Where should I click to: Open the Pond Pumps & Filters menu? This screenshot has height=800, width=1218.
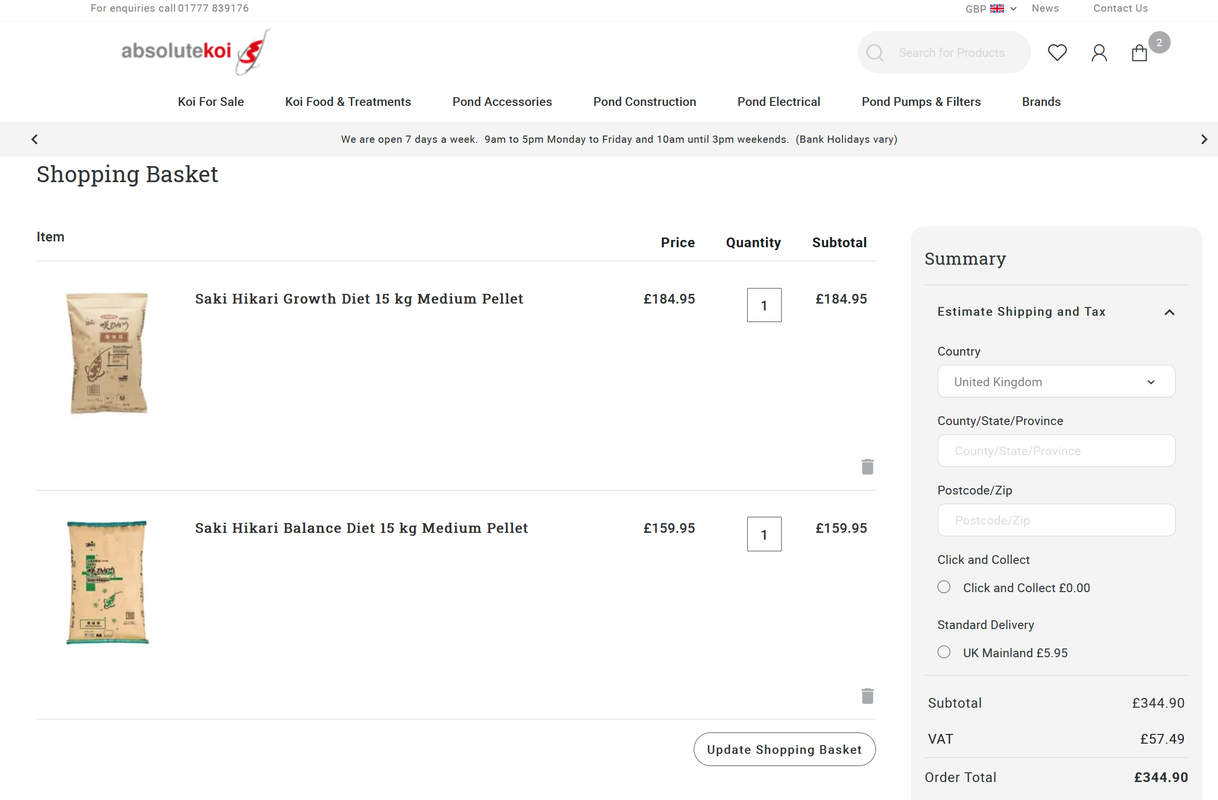click(921, 101)
